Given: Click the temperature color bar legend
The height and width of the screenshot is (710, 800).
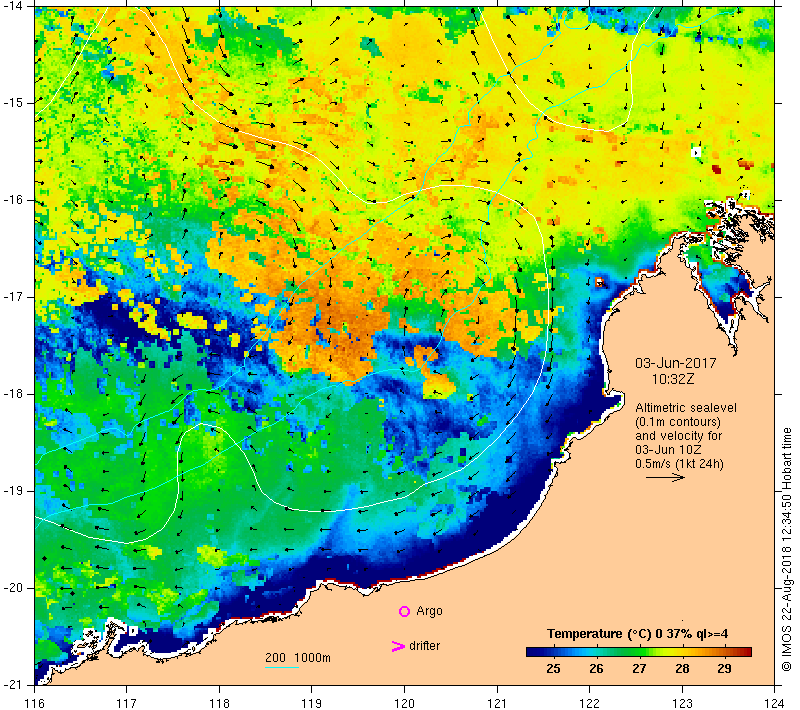Looking at the screenshot, I should pos(639,651).
